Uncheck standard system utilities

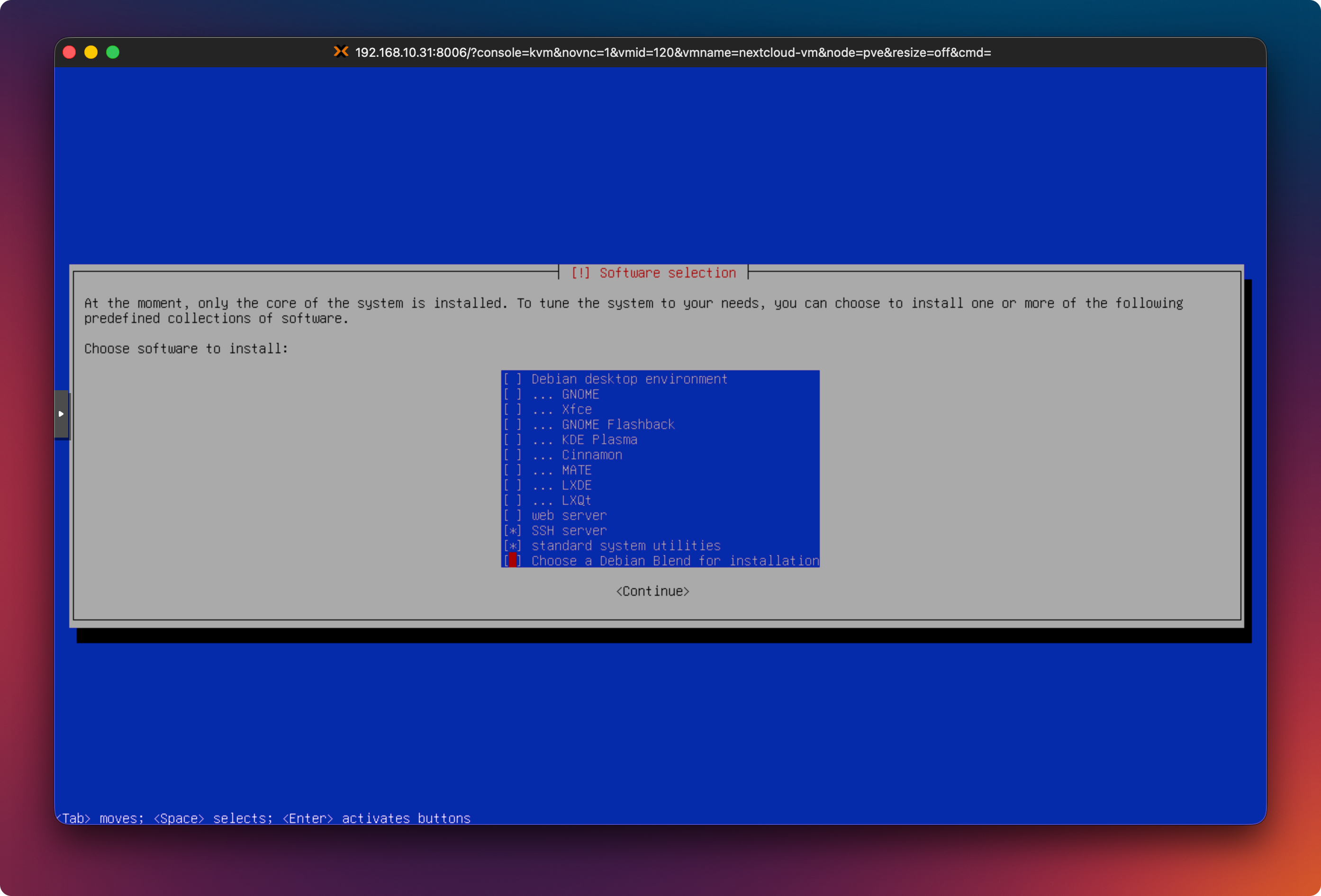coord(512,546)
